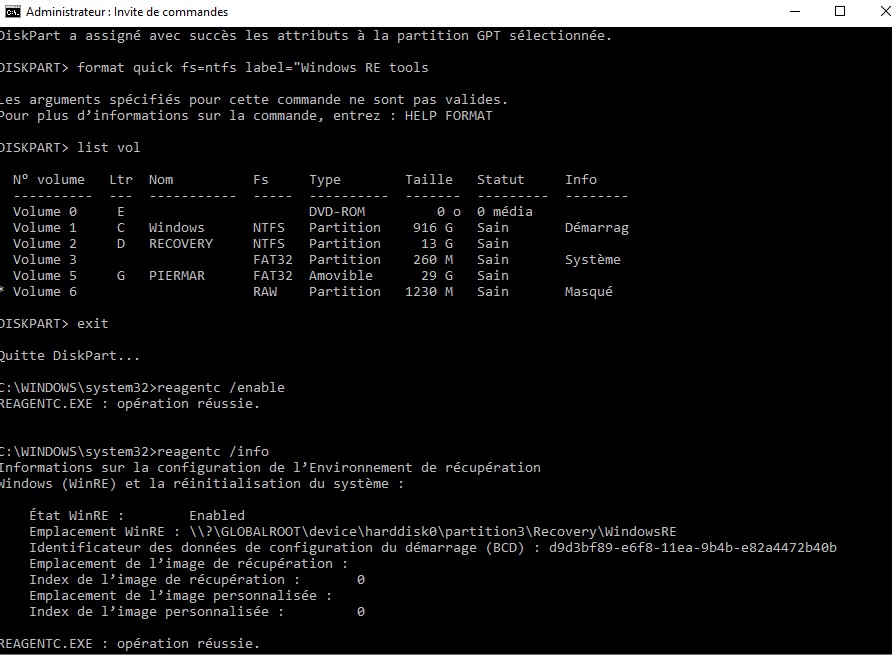This screenshot has height=655, width=892.
Task: Click the 'reagentc /enable' command
Action: [221, 387]
